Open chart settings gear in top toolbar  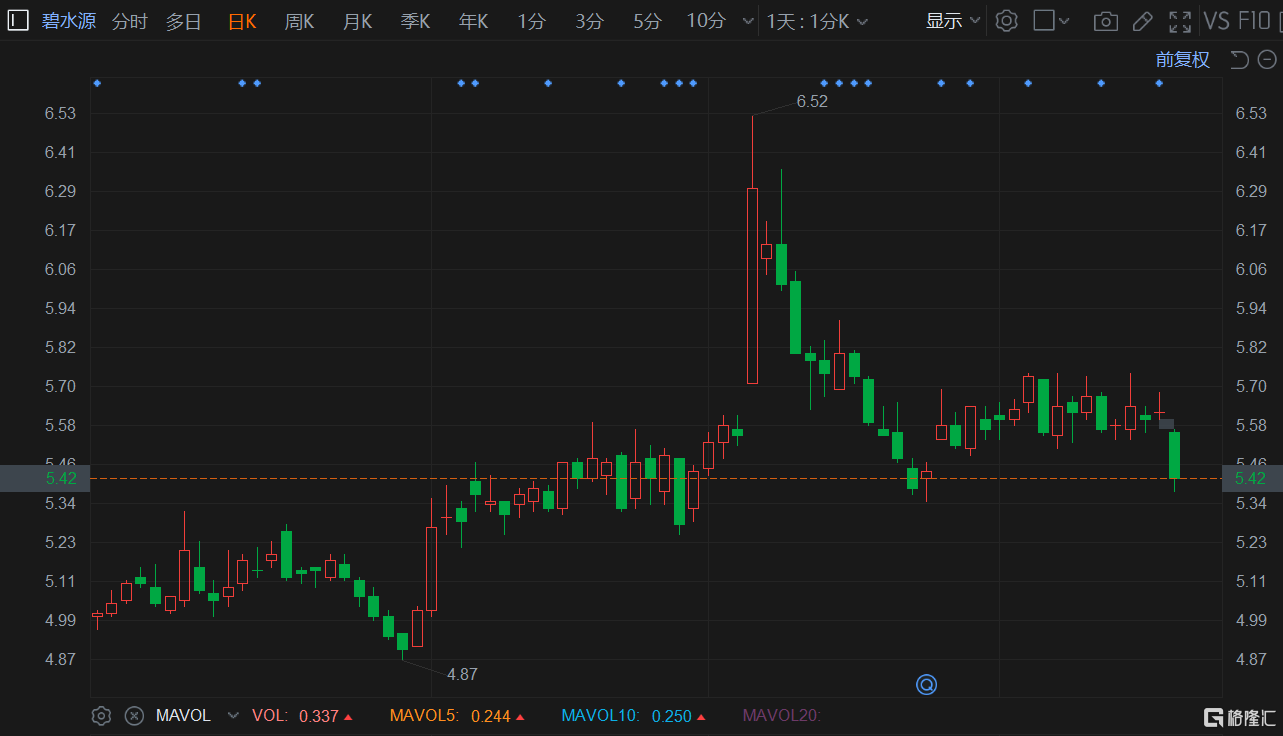tap(1007, 21)
